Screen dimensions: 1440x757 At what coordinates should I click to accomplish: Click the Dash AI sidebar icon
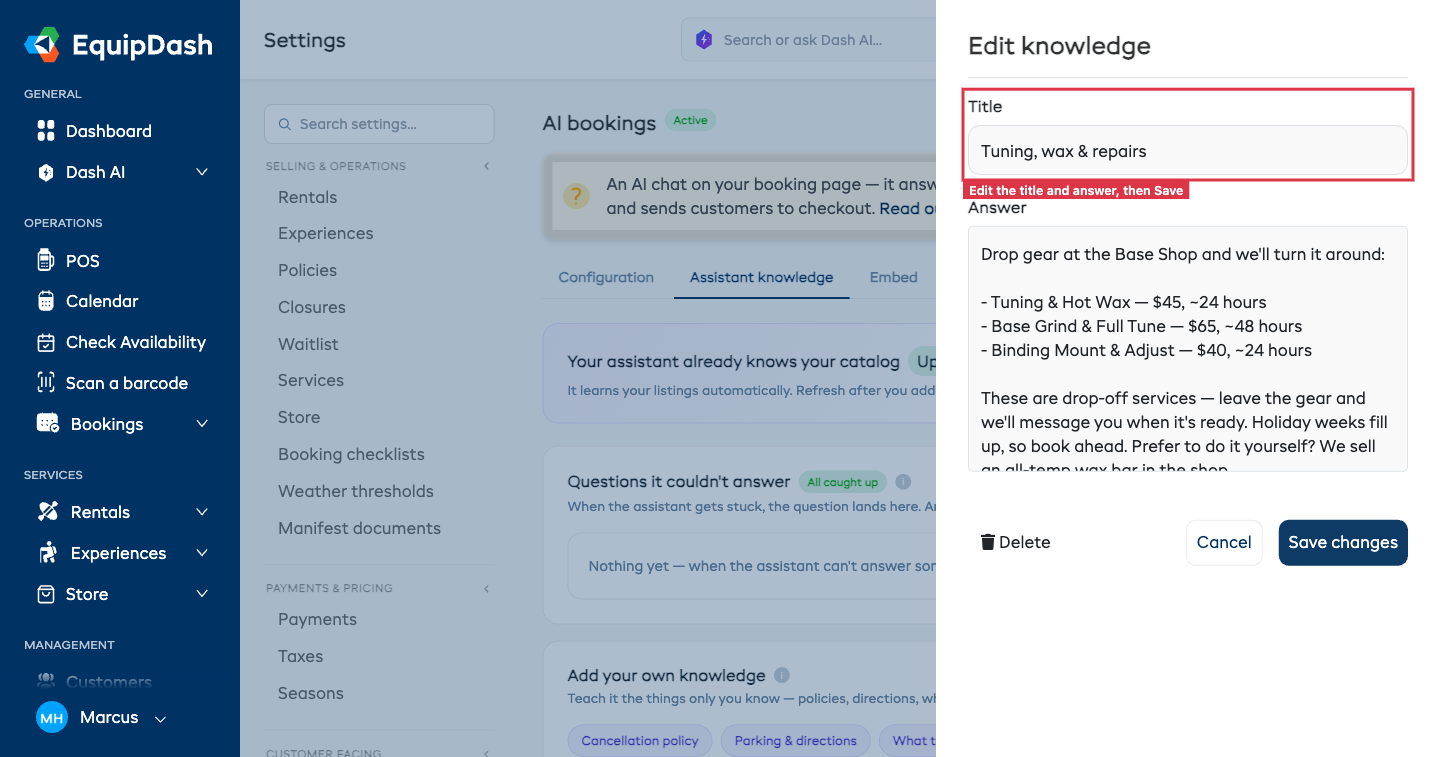(x=46, y=172)
